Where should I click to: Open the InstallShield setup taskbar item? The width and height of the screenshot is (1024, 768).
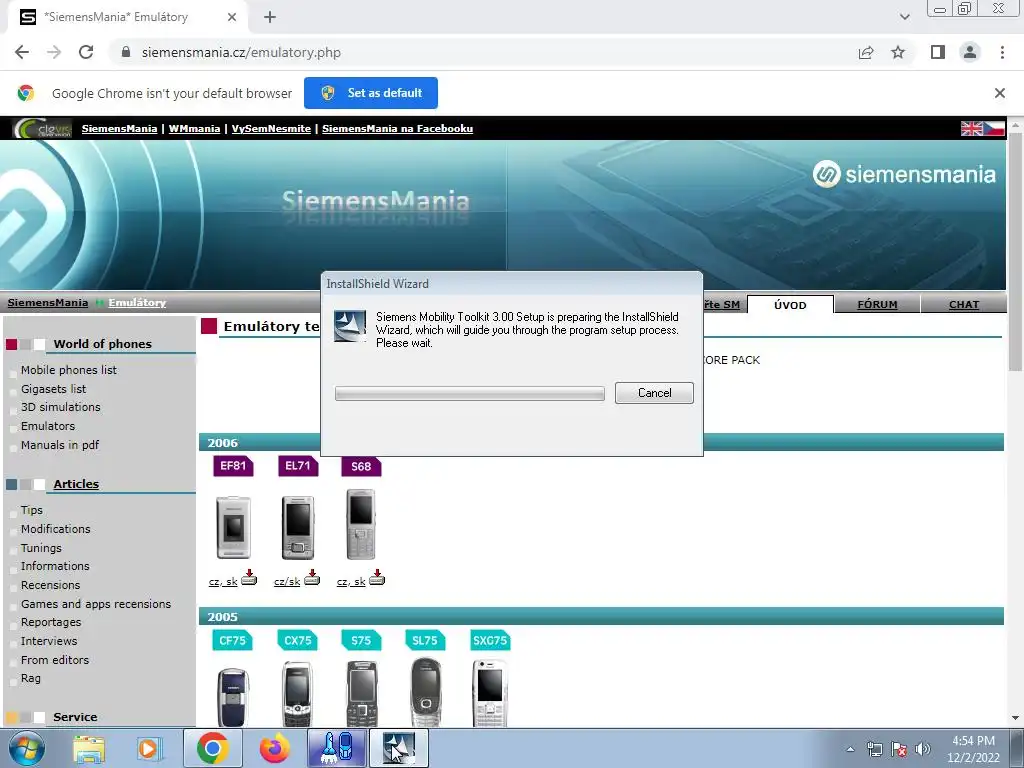(399, 748)
